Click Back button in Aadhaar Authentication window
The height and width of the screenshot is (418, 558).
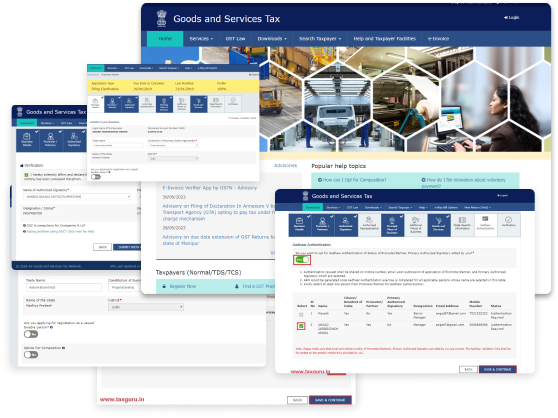468,369
